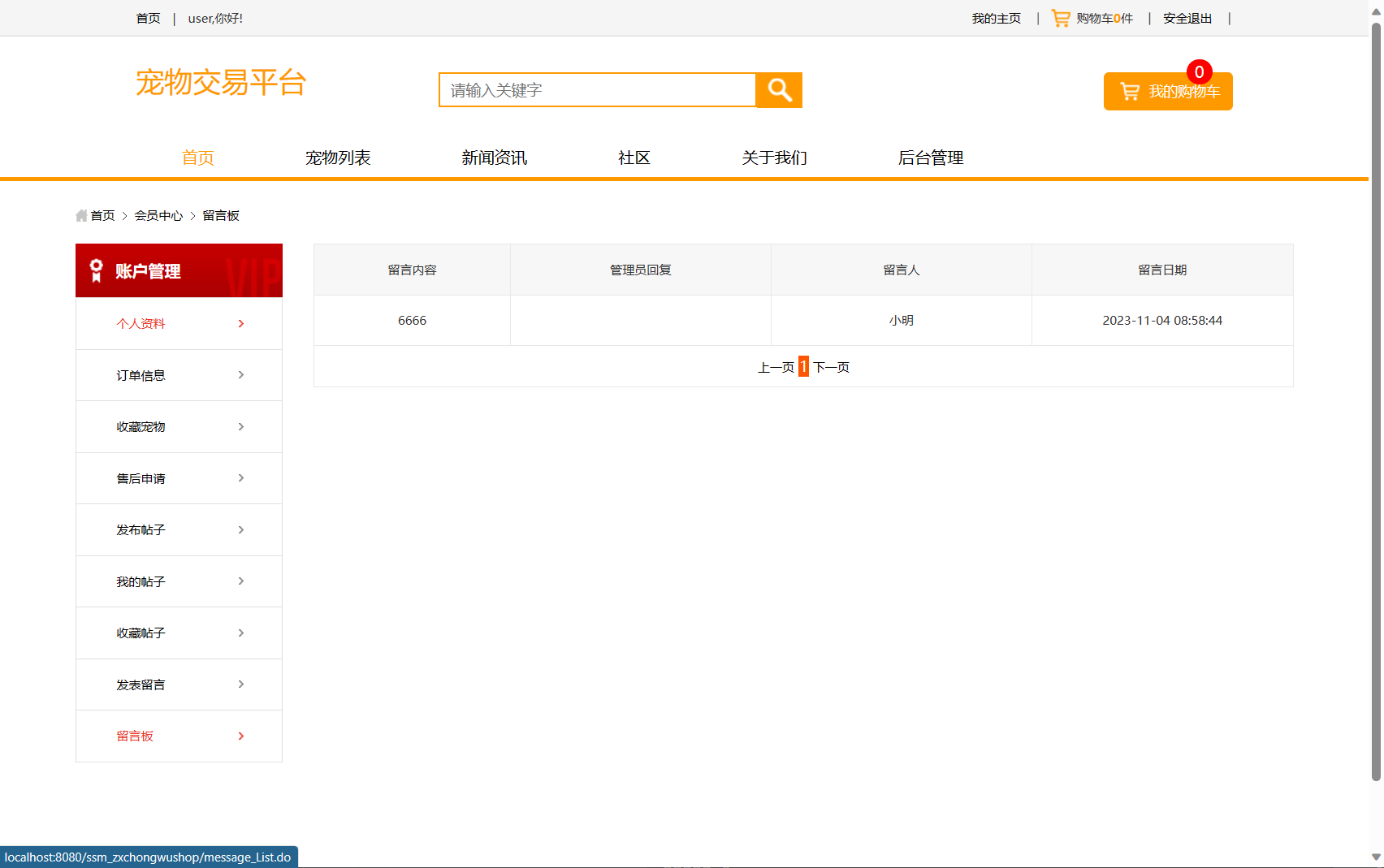Switch to the 宠物列表 tab
The image size is (1384, 868).
(x=338, y=158)
